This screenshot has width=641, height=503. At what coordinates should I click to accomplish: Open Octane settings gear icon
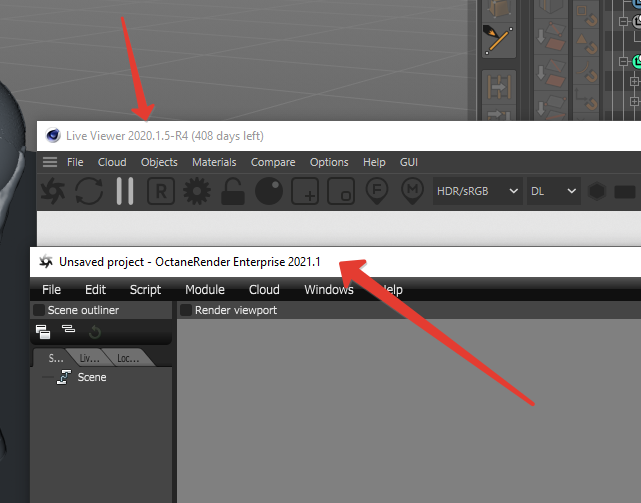tap(197, 191)
